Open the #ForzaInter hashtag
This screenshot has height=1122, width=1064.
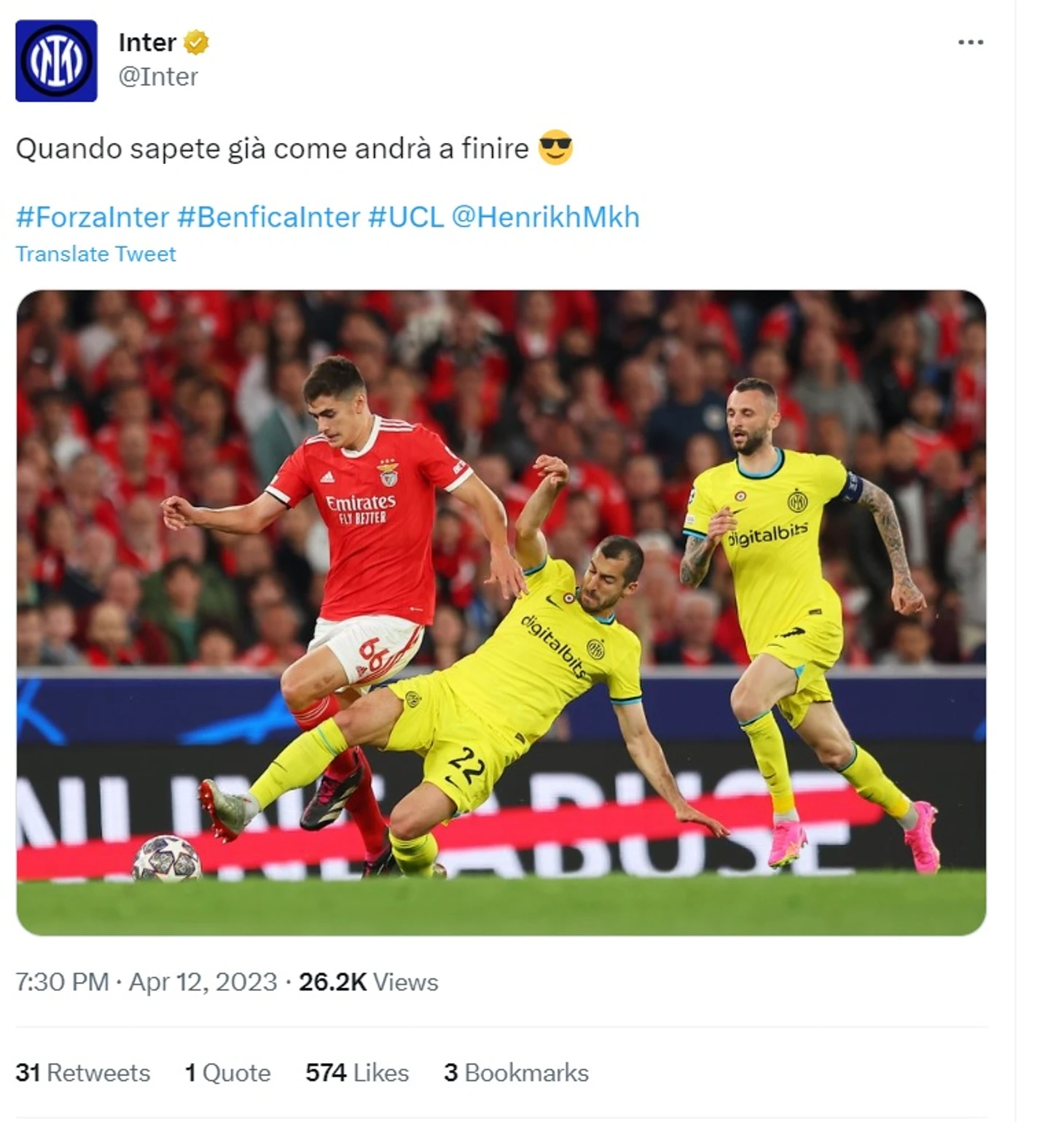tap(93, 217)
